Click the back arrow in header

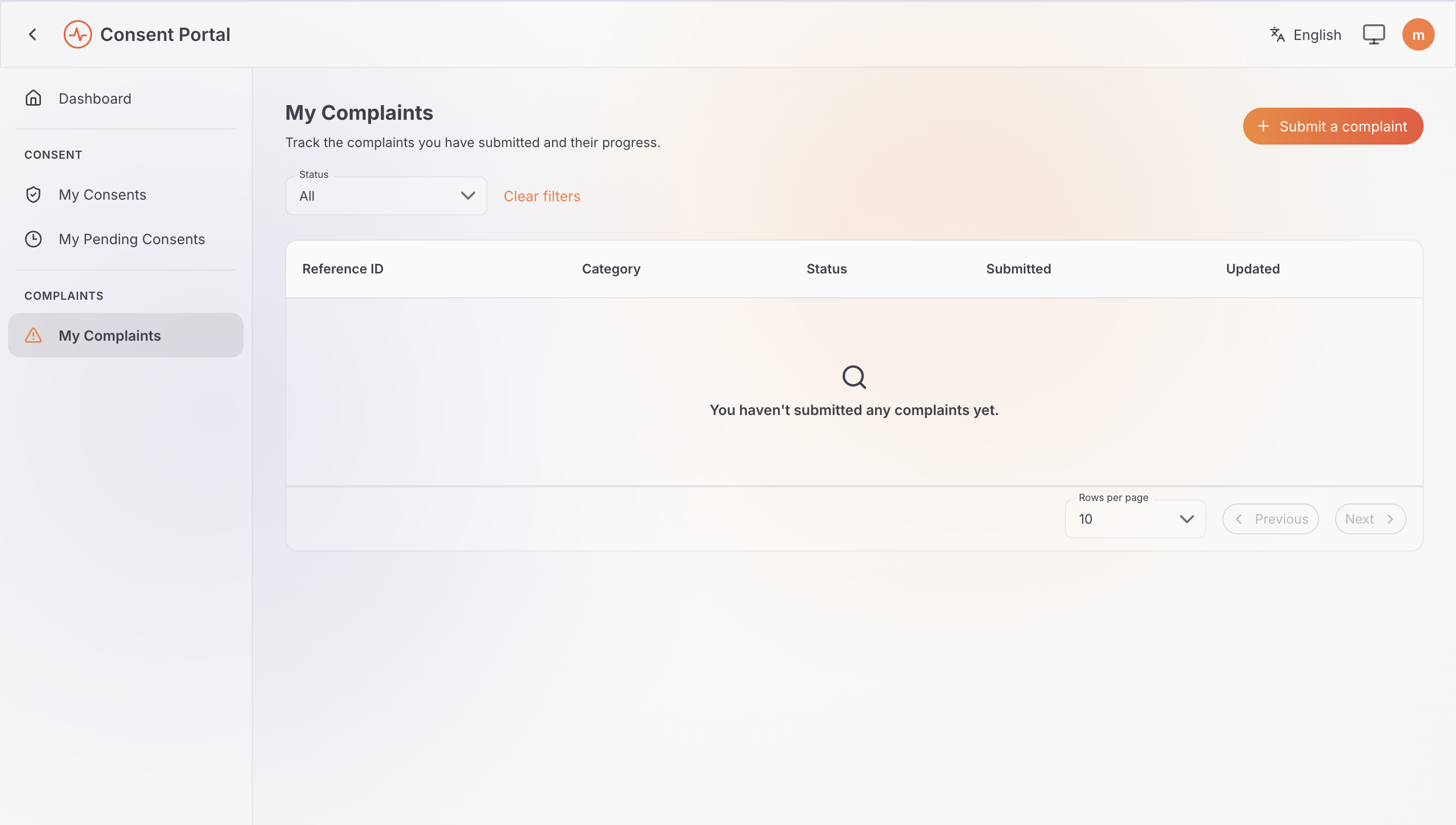[x=33, y=34]
